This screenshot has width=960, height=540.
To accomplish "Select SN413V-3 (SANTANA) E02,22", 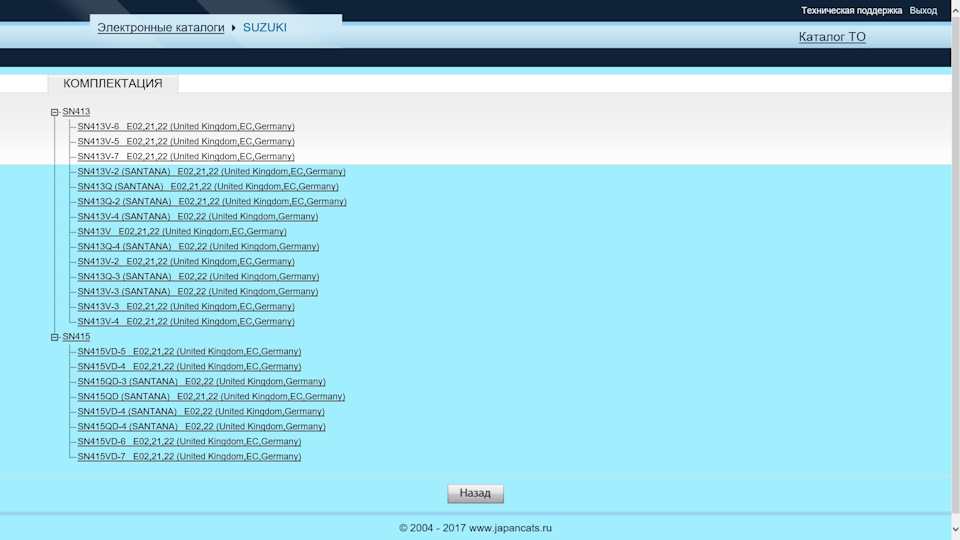I will 198,291.
